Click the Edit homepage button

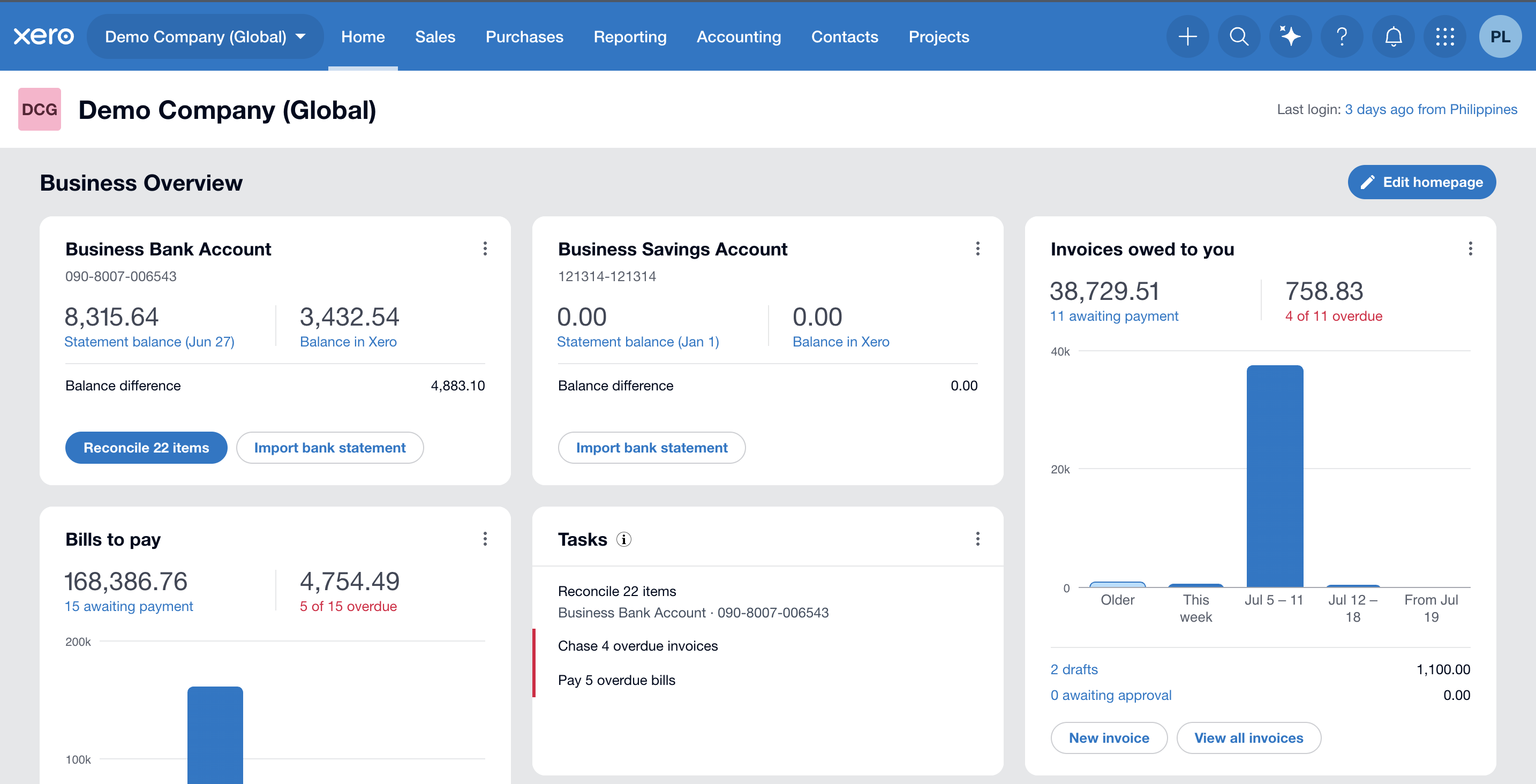tap(1421, 182)
